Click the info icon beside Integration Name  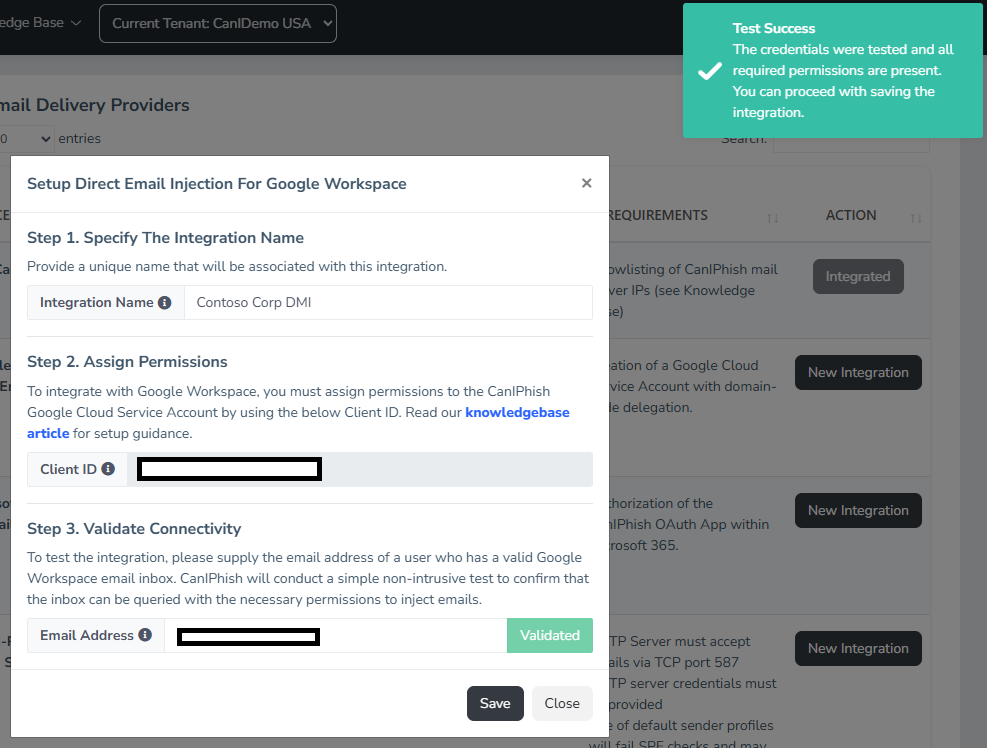[x=164, y=302]
